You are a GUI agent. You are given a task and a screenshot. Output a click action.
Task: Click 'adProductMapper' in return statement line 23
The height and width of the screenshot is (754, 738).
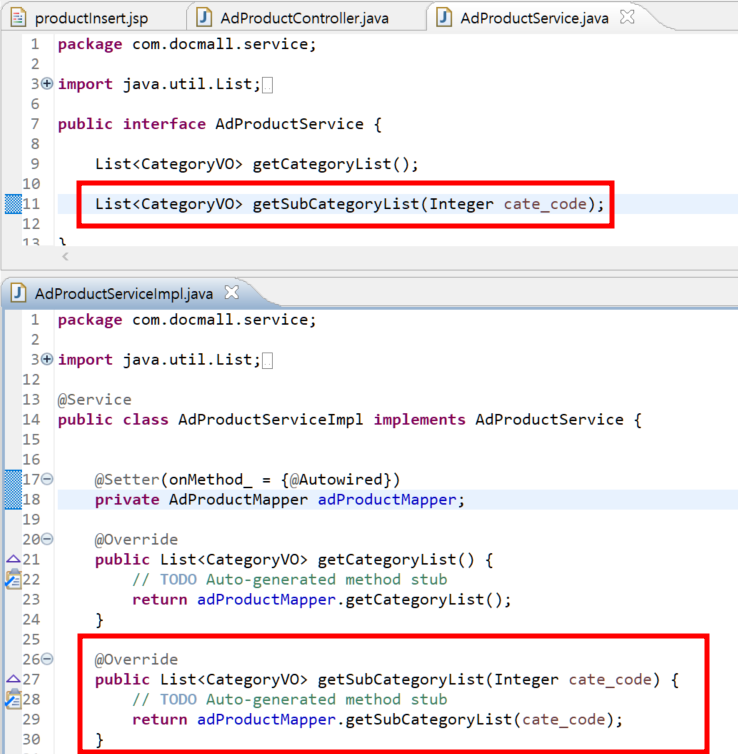point(266,599)
